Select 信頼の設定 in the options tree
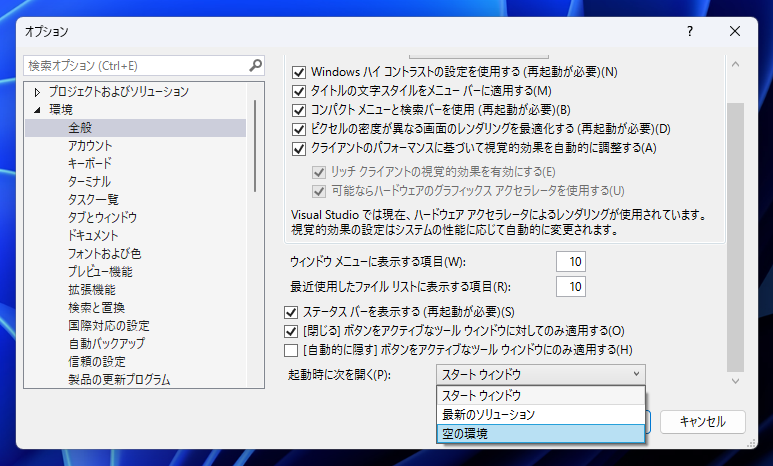This screenshot has height=466, width=773. [97, 361]
